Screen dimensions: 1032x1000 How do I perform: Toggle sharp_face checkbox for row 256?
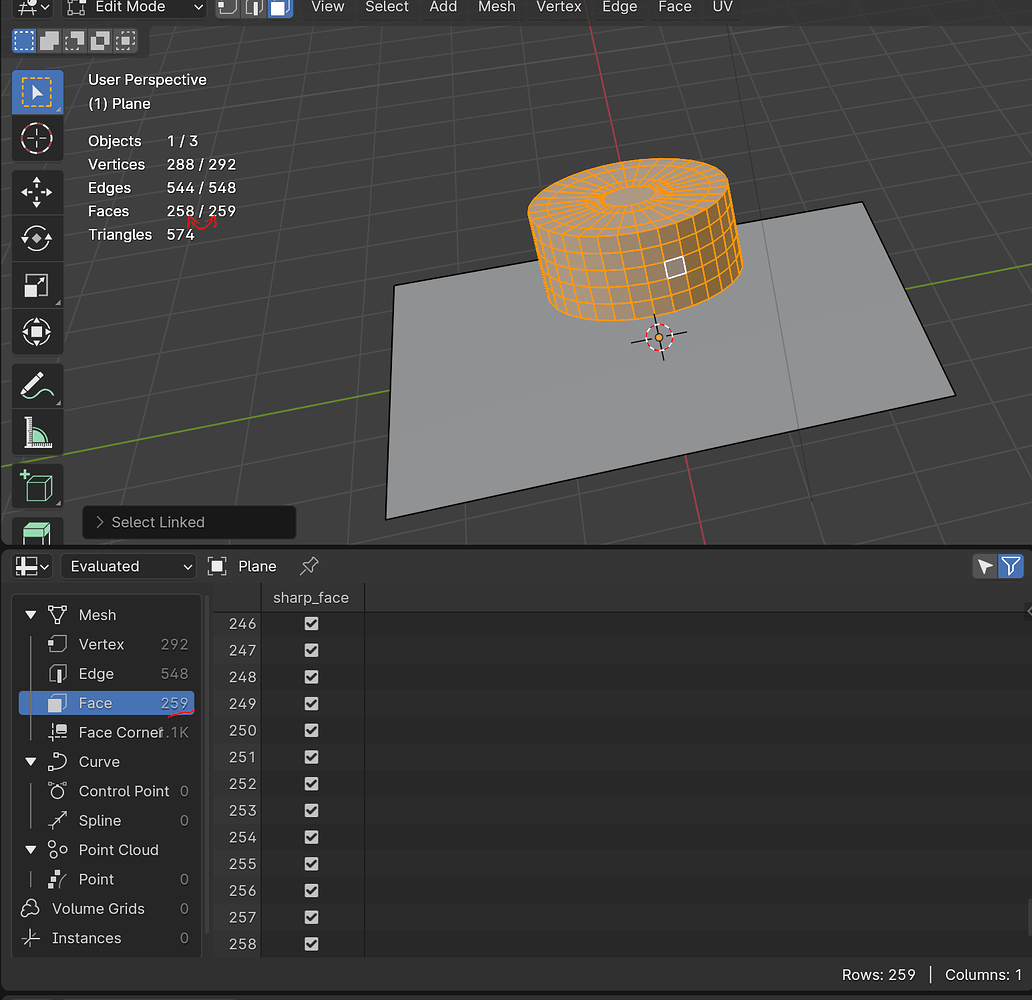click(x=311, y=890)
